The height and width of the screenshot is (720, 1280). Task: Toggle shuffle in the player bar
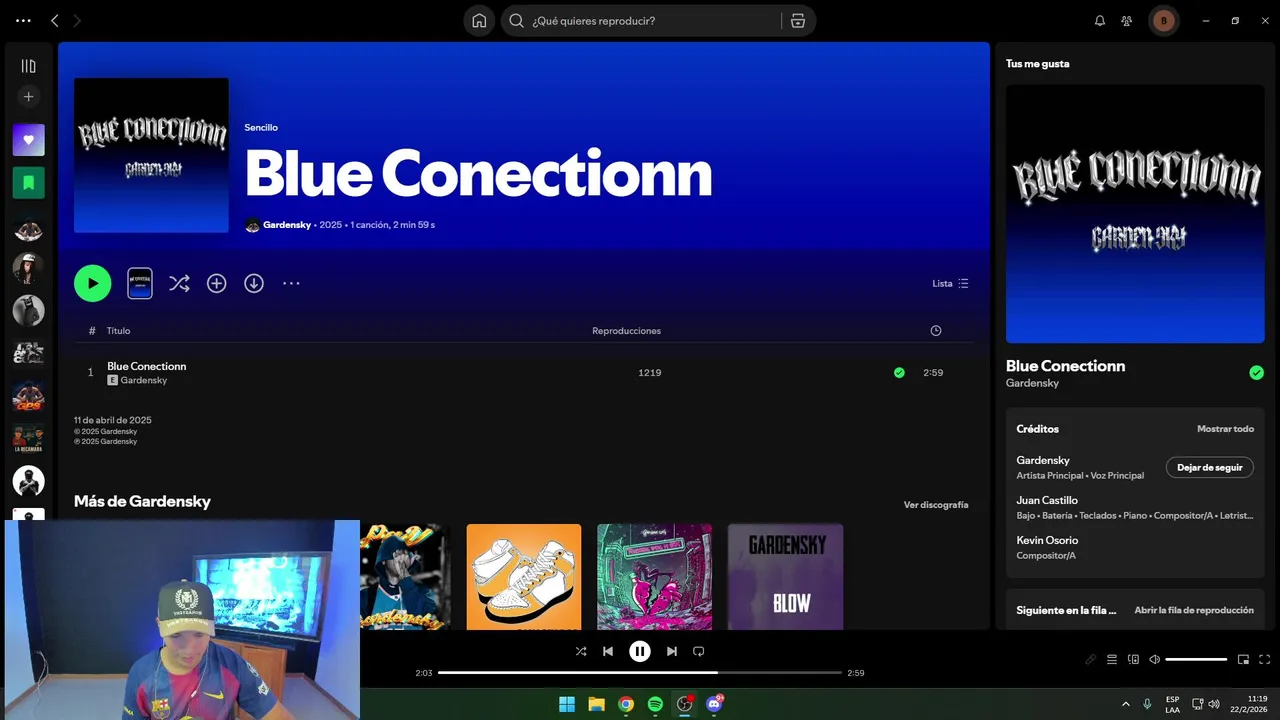tap(581, 651)
